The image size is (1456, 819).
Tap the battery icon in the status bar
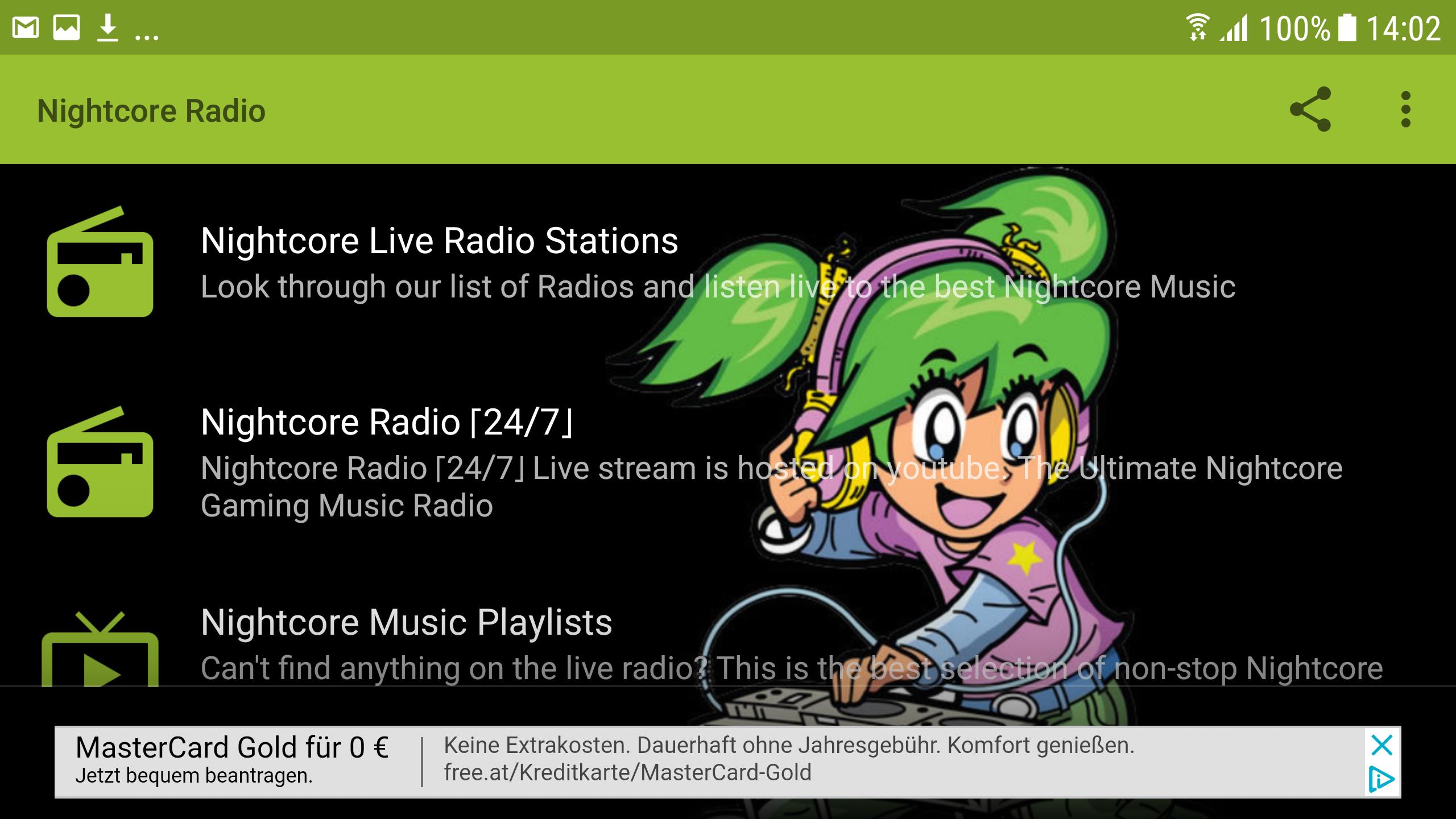[x=1347, y=28]
